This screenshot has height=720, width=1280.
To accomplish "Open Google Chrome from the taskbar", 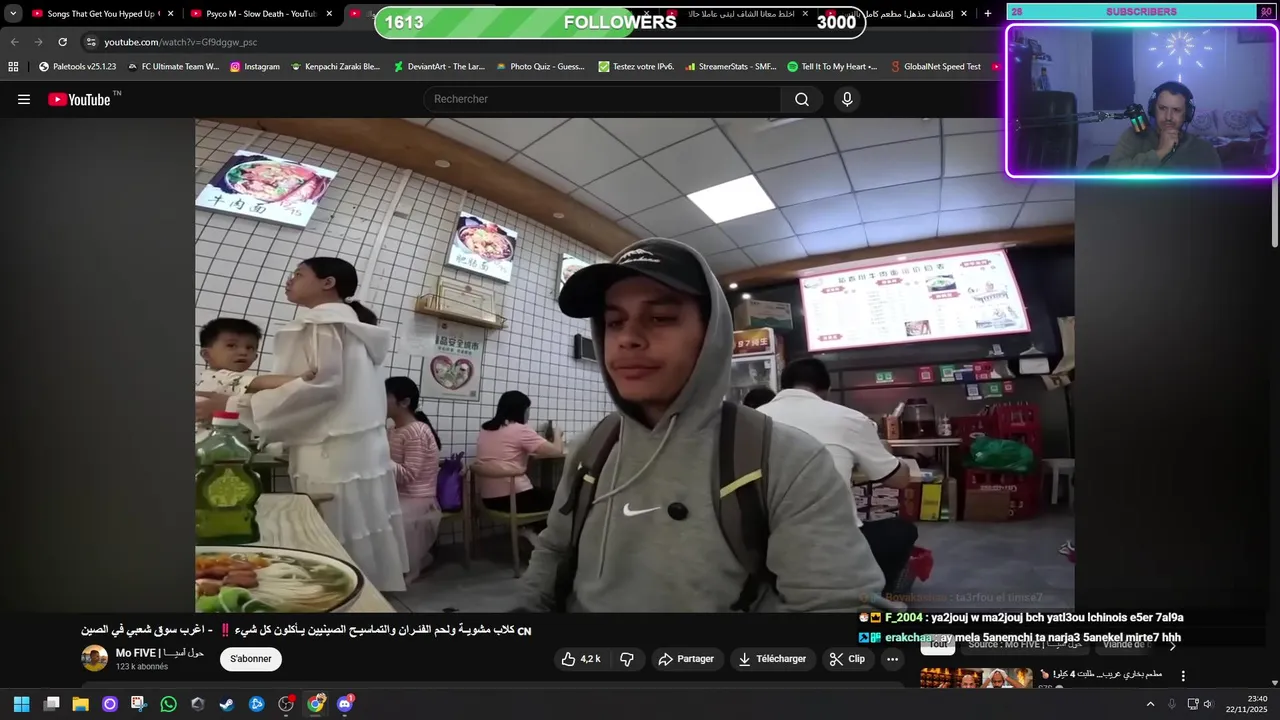I will click(x=315, y=704).
